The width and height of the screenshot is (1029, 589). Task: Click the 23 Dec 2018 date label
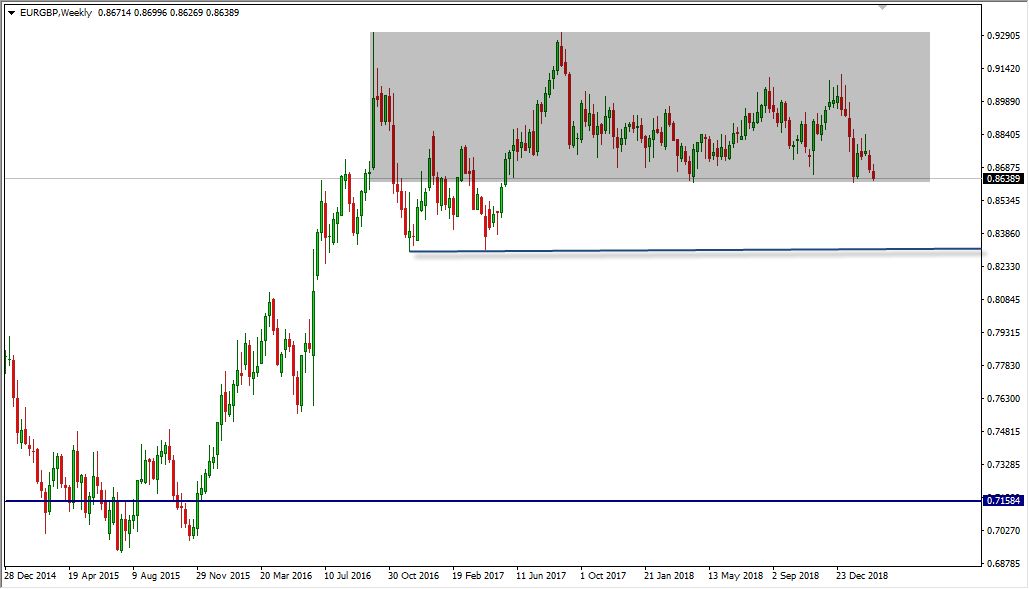click(862, 575)
